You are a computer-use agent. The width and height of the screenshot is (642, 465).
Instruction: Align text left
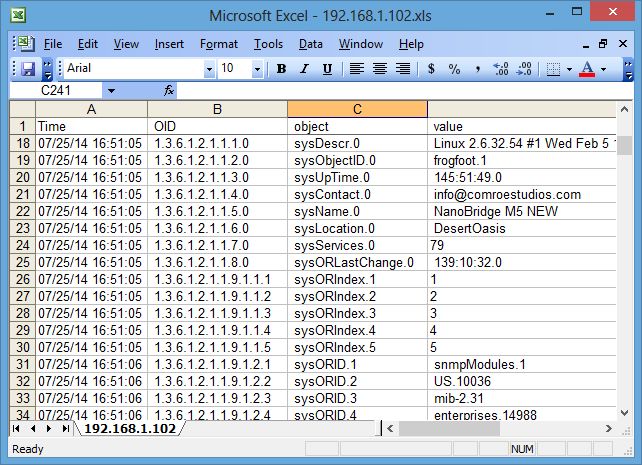coord(357,69)
